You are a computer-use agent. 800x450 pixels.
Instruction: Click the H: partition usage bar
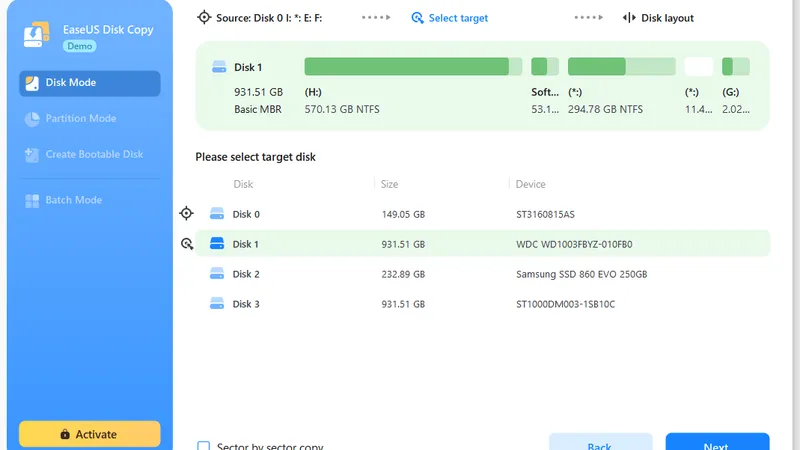pyautogui.click(x=413, y=66)
